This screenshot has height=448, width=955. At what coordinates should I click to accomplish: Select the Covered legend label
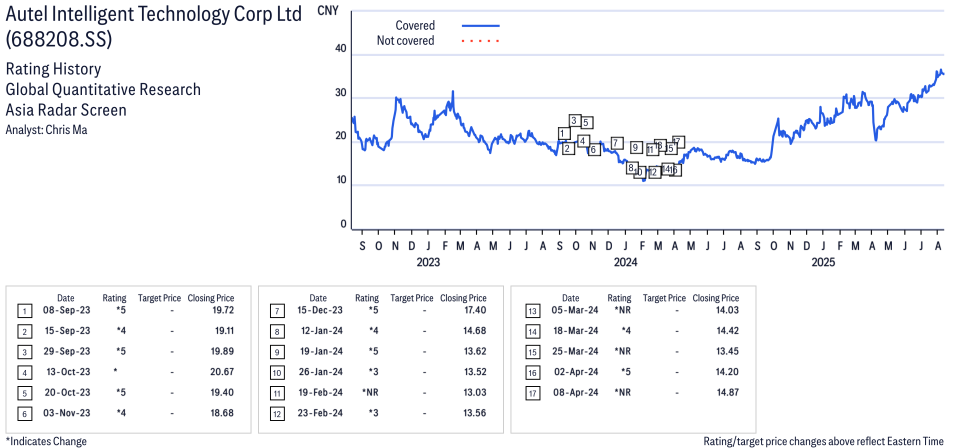click(x=415, y=26)
